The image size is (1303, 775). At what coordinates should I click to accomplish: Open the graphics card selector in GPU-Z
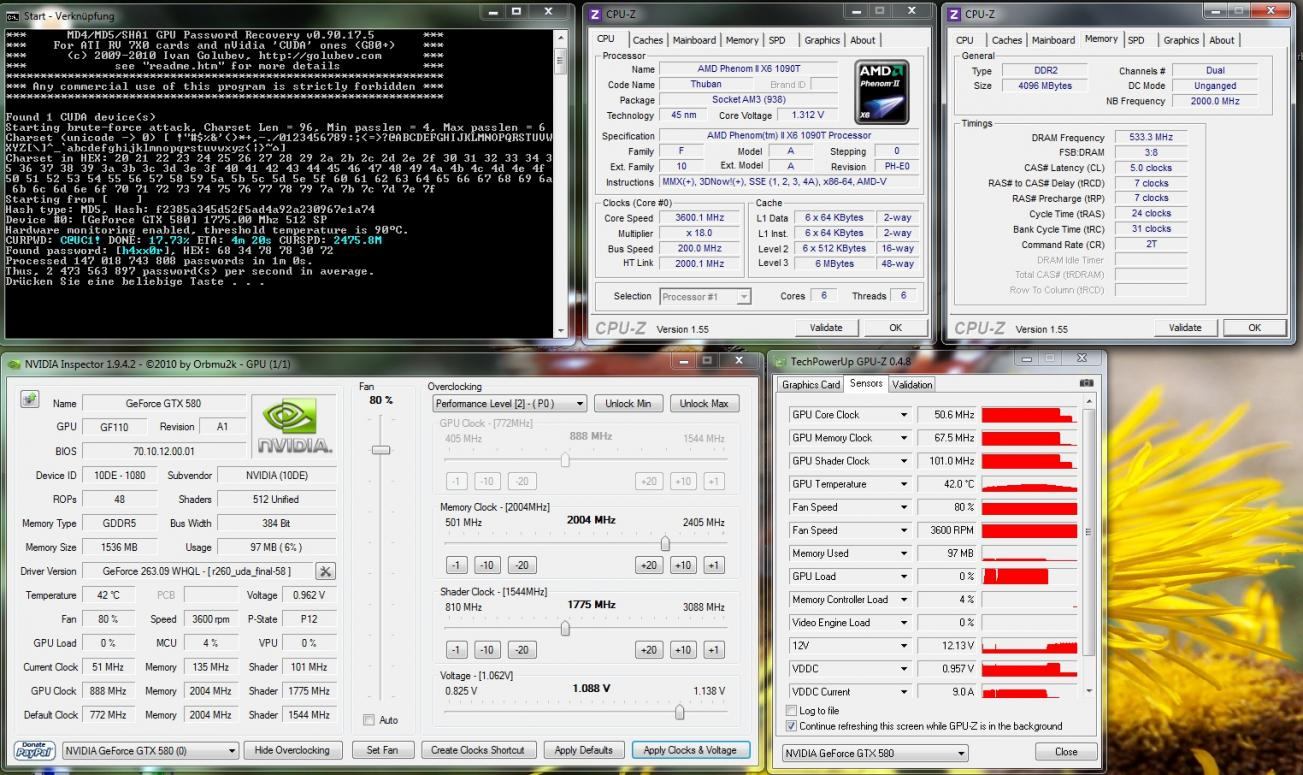pyautogui.click(x=876, y=753)
